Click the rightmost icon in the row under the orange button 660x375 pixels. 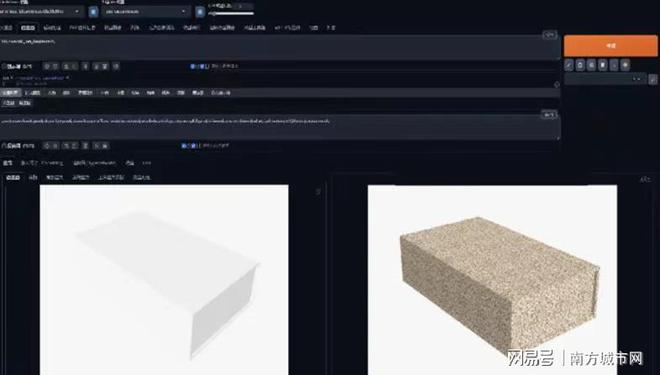625,65
